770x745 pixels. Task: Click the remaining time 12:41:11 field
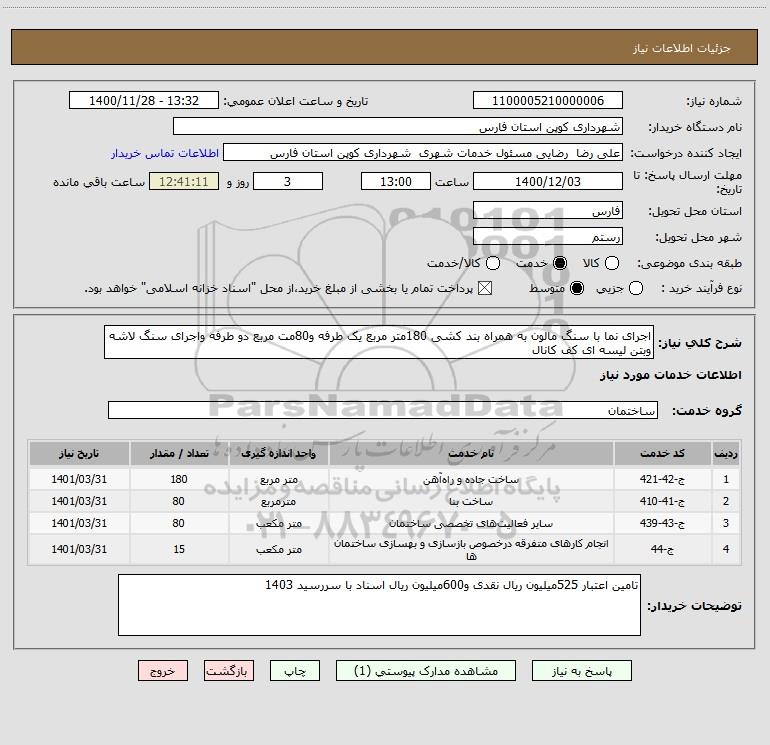click(x=184, y=182)
